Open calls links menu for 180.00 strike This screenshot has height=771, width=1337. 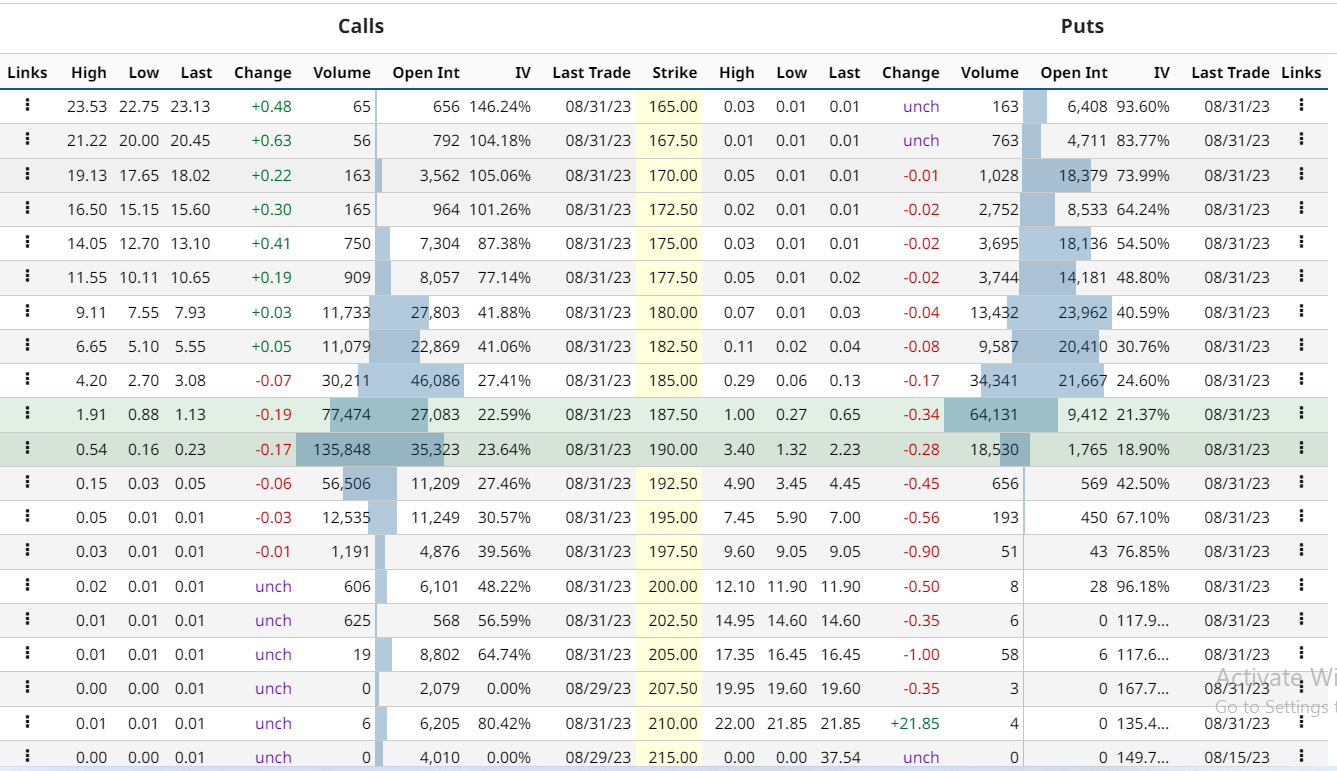pyautogui.click(x=27, y=311)
